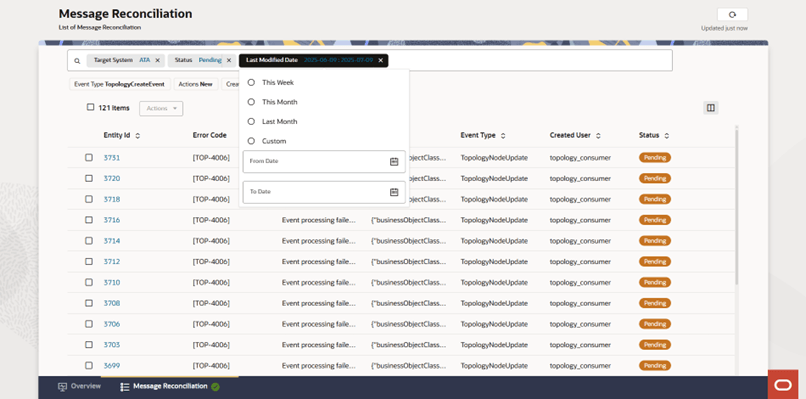Click the Error Code column header
Screen dimensions: 806x399
pyautogui.click(x=210, y=135)
